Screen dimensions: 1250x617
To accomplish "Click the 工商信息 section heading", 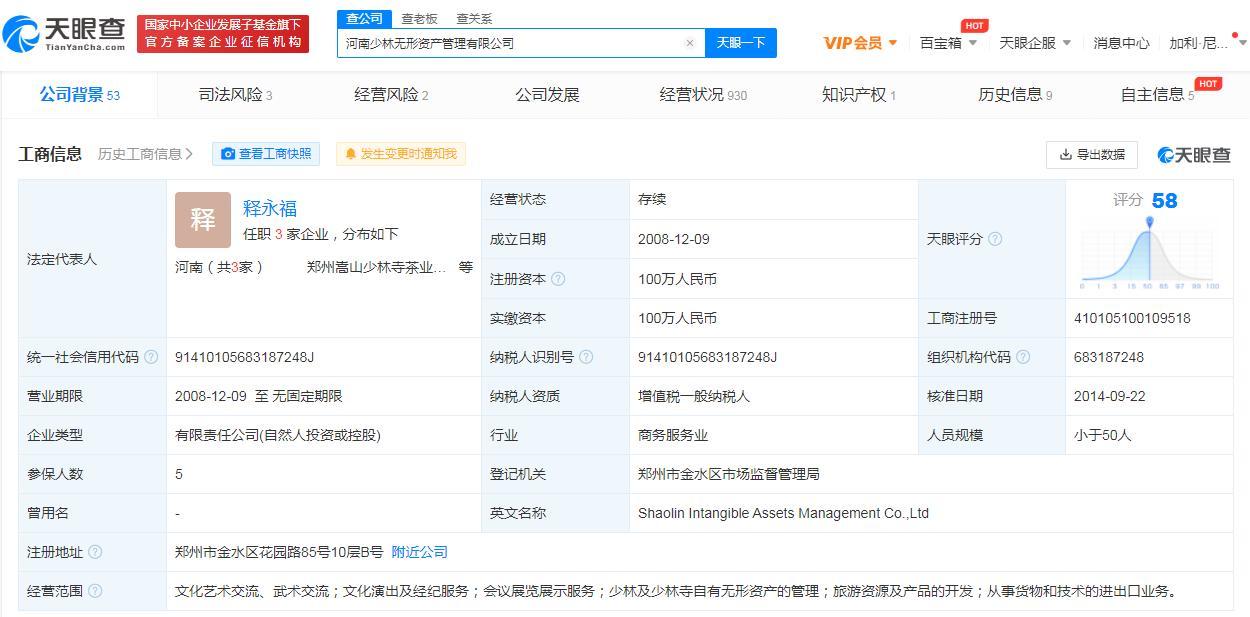I will (50, 154).
